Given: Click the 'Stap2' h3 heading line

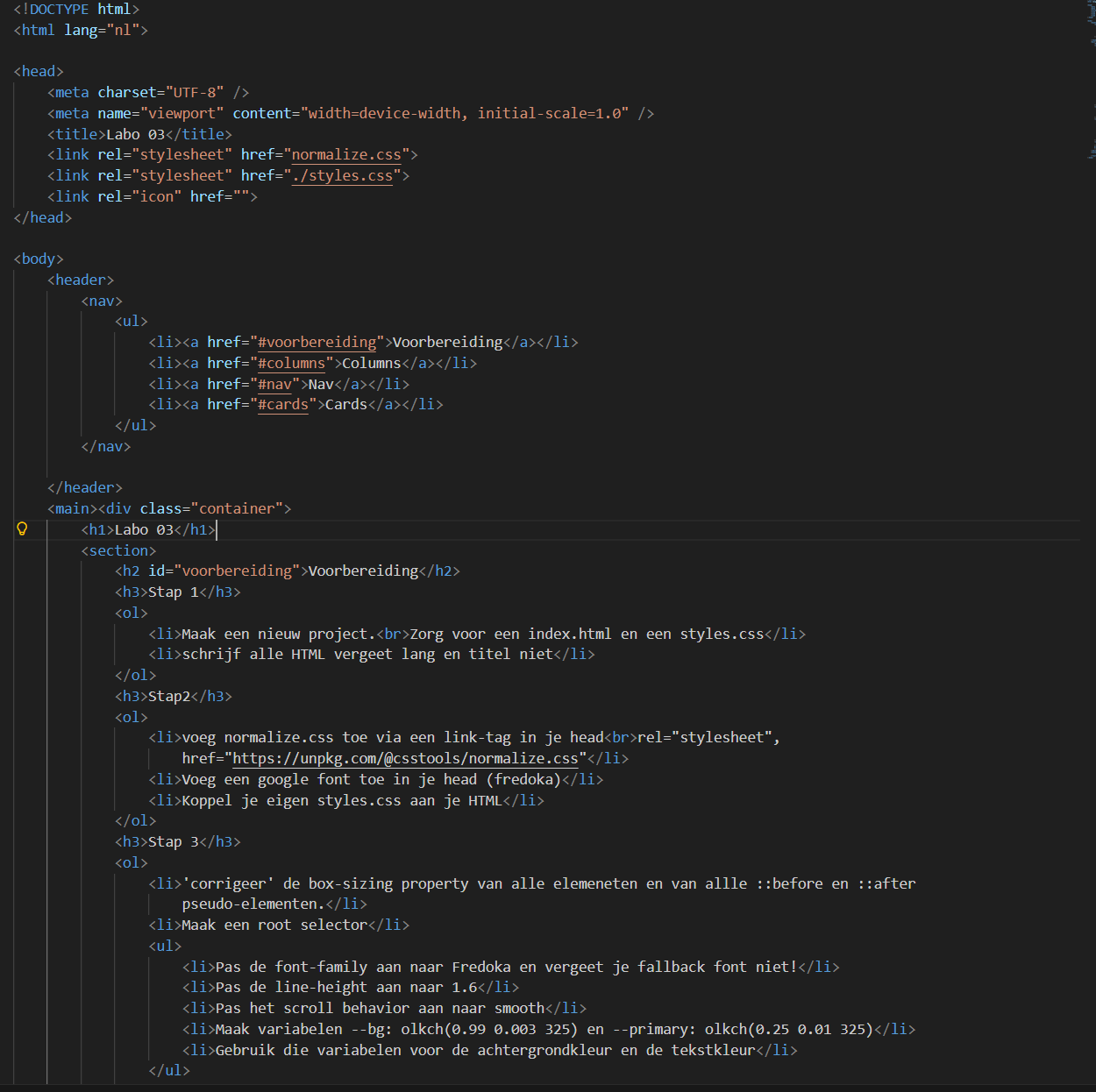Looking at the screenshot, I should click(x=174, y=697).
